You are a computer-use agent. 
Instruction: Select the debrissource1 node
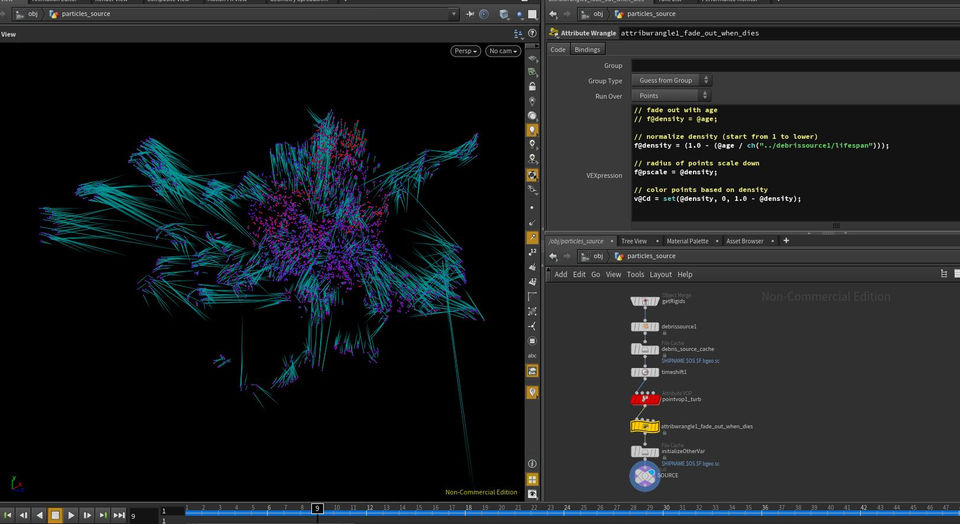point(645,327)
